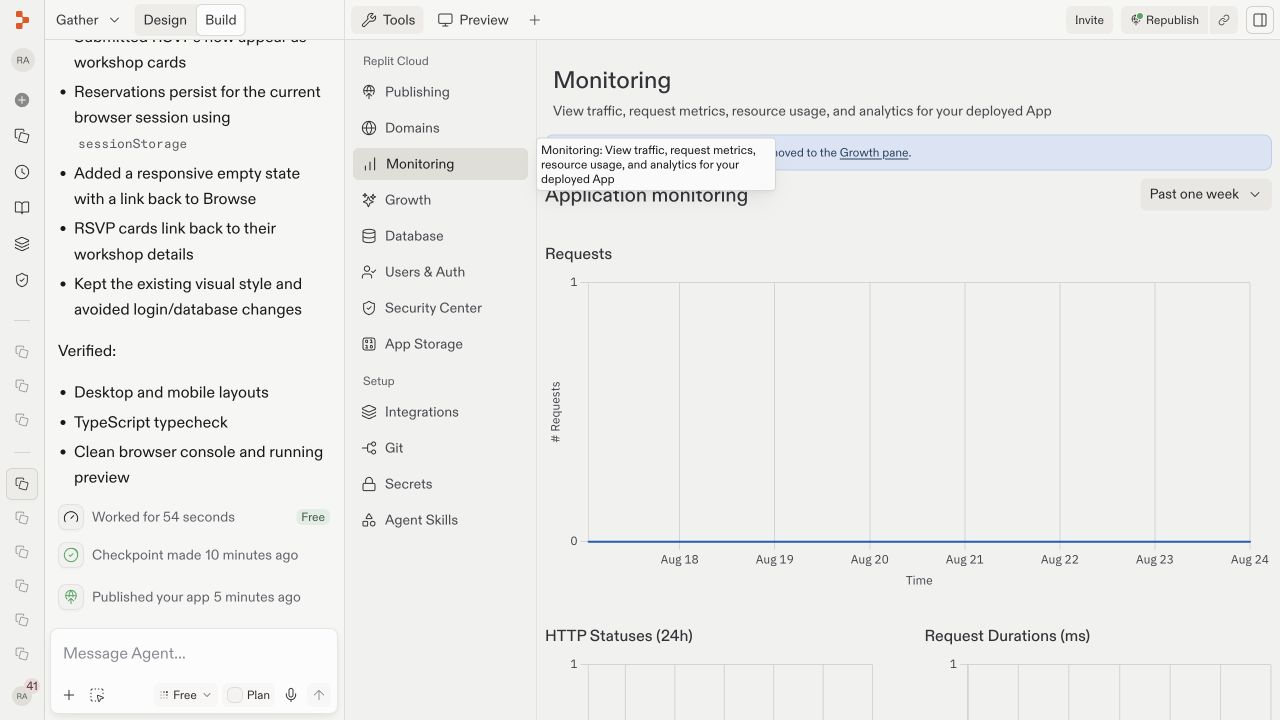Image resolution: width=1280 pixels, height=720 pixels.
Task: Click the 'HTTP Statuses (24h)' heading
Action: [x=619, y=636]
